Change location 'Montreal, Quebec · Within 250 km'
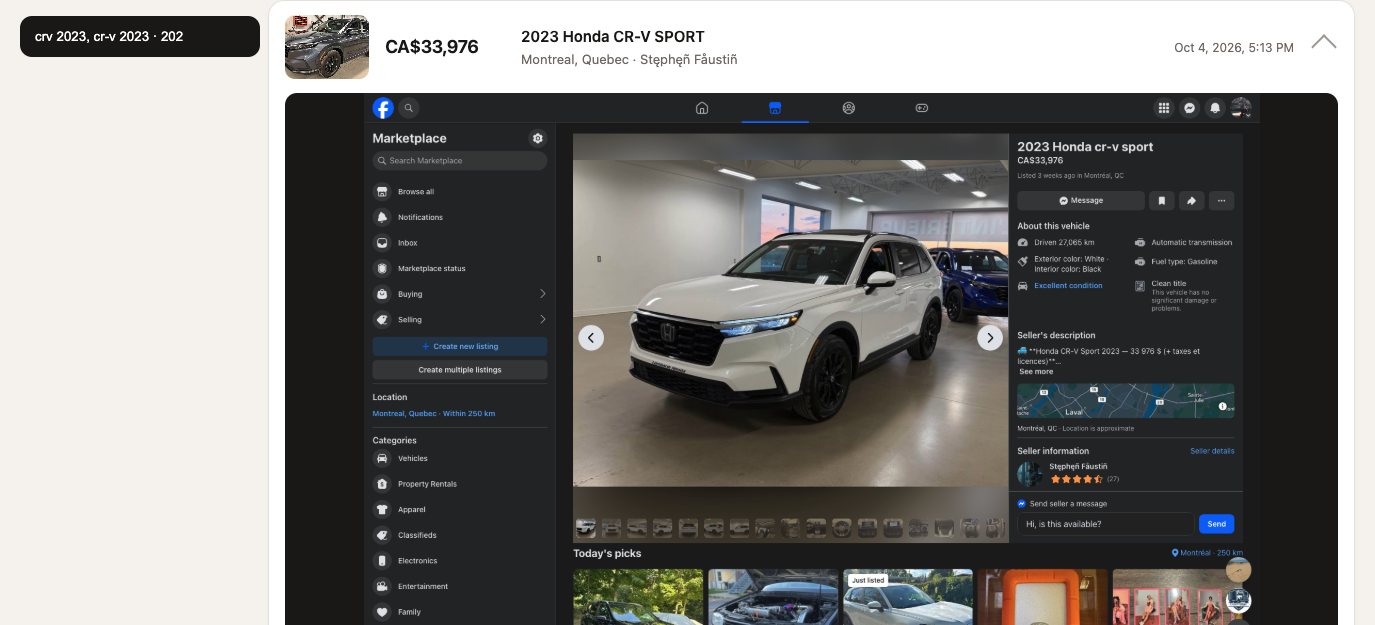1375x625 pixels. 434,414
